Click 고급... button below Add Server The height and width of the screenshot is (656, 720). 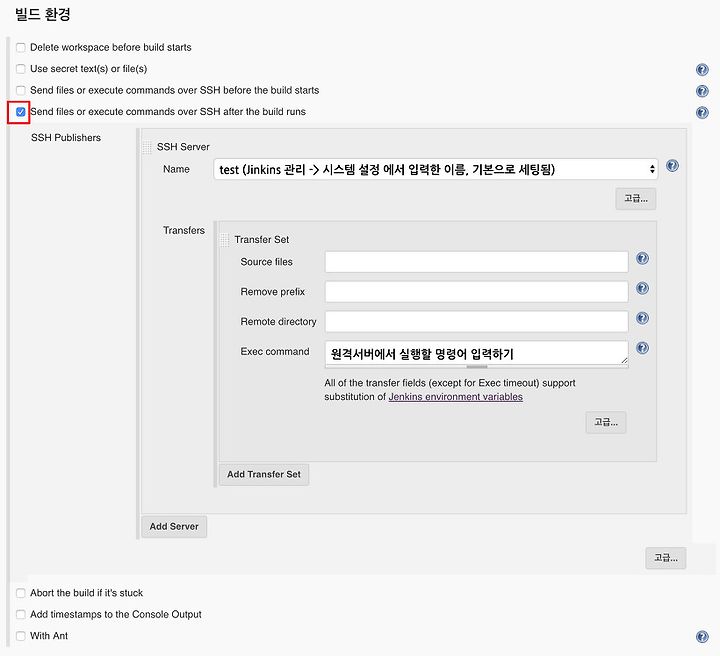tap(665, 558)
